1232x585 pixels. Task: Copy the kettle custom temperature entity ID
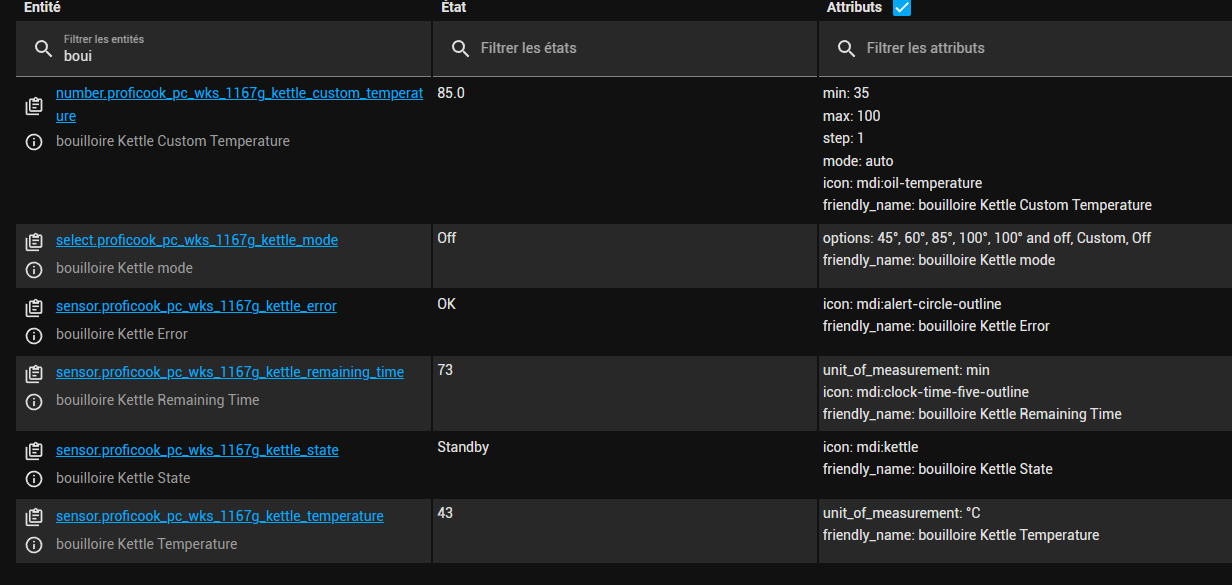coord(34,105)
